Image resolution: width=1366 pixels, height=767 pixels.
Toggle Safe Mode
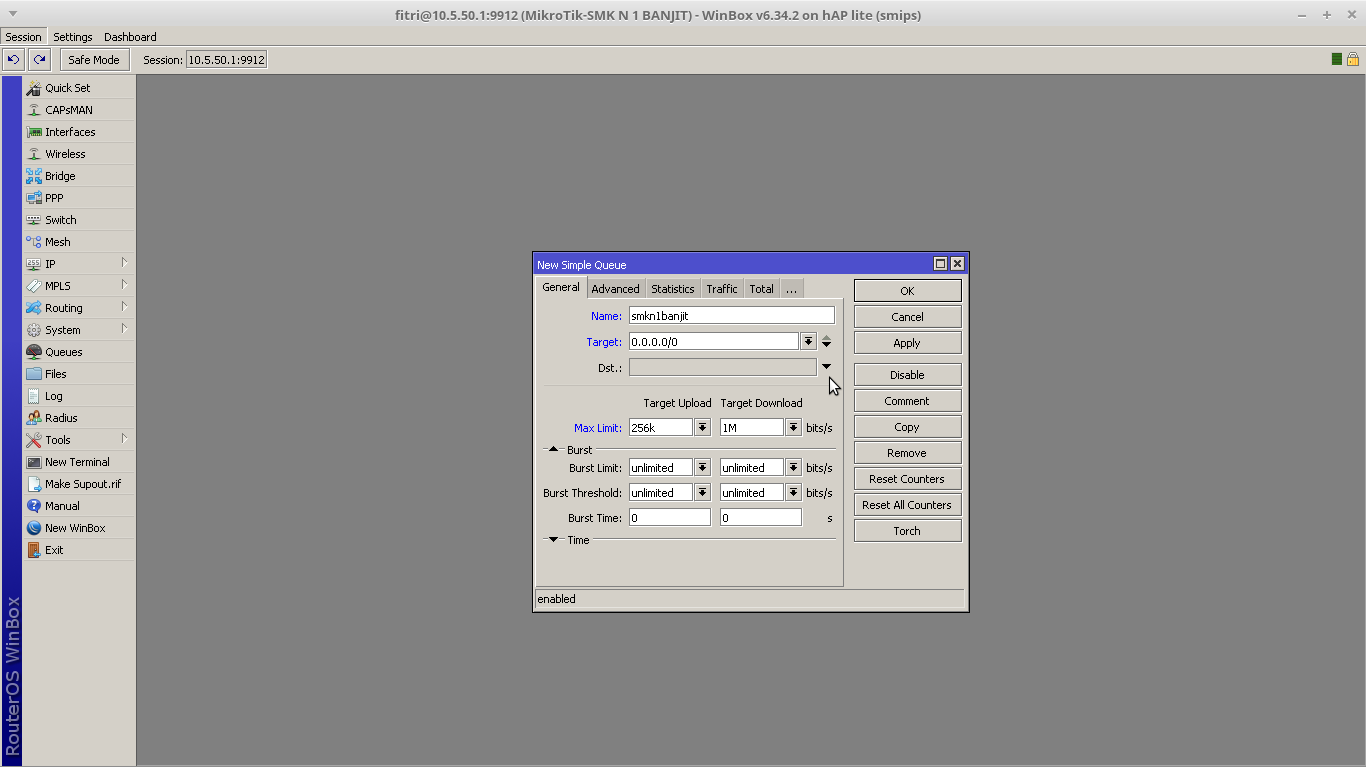click(94, 60)
